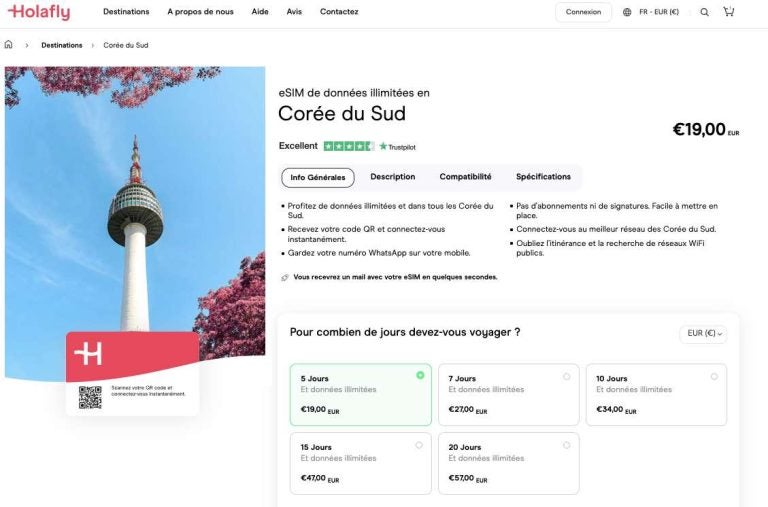Click the Corée du Sud breadcrumb
Screen dimensions: 768x507
126,45
